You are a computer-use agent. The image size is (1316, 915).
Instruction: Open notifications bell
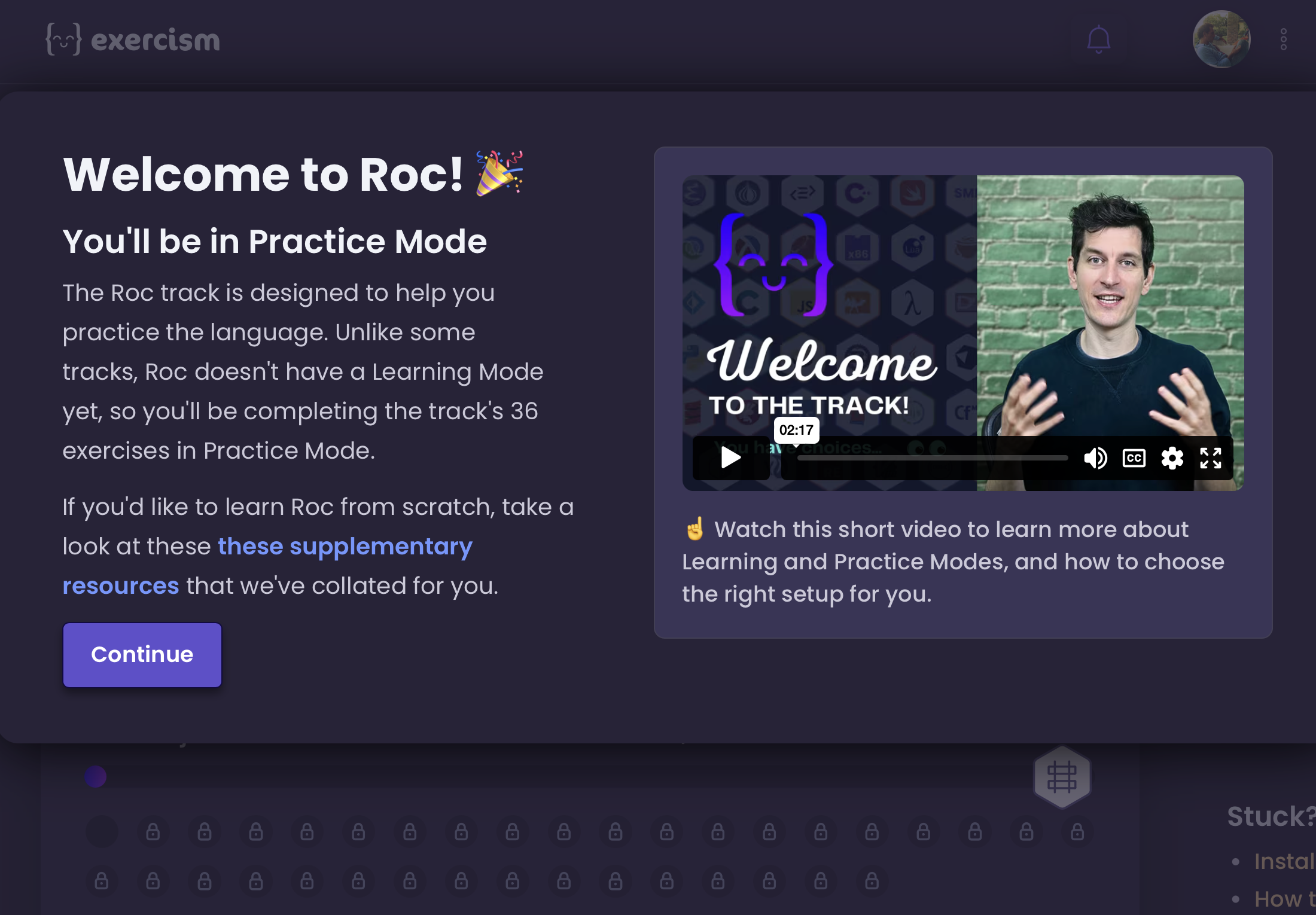tap(1098, 39)
